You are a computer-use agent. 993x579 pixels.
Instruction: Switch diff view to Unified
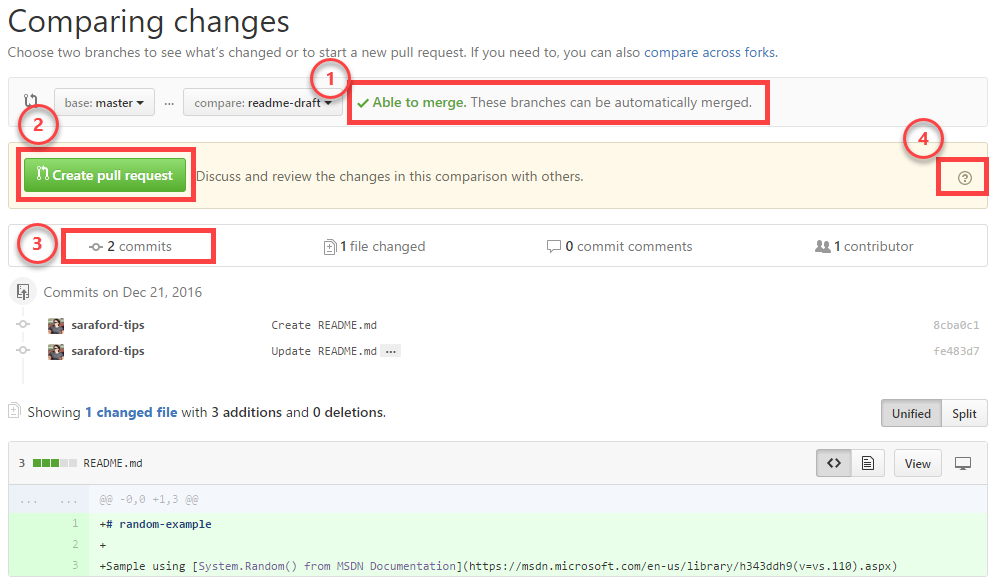click(911, 413)
